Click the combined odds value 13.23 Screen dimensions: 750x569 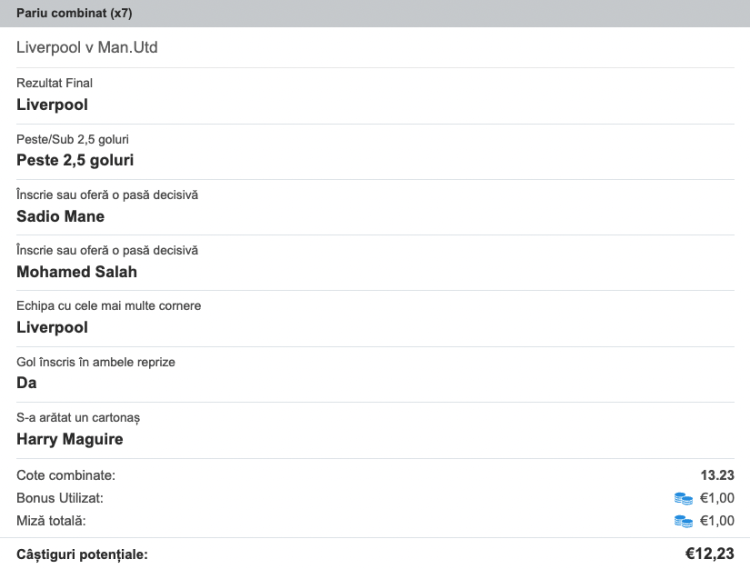[x=717, y=475]
